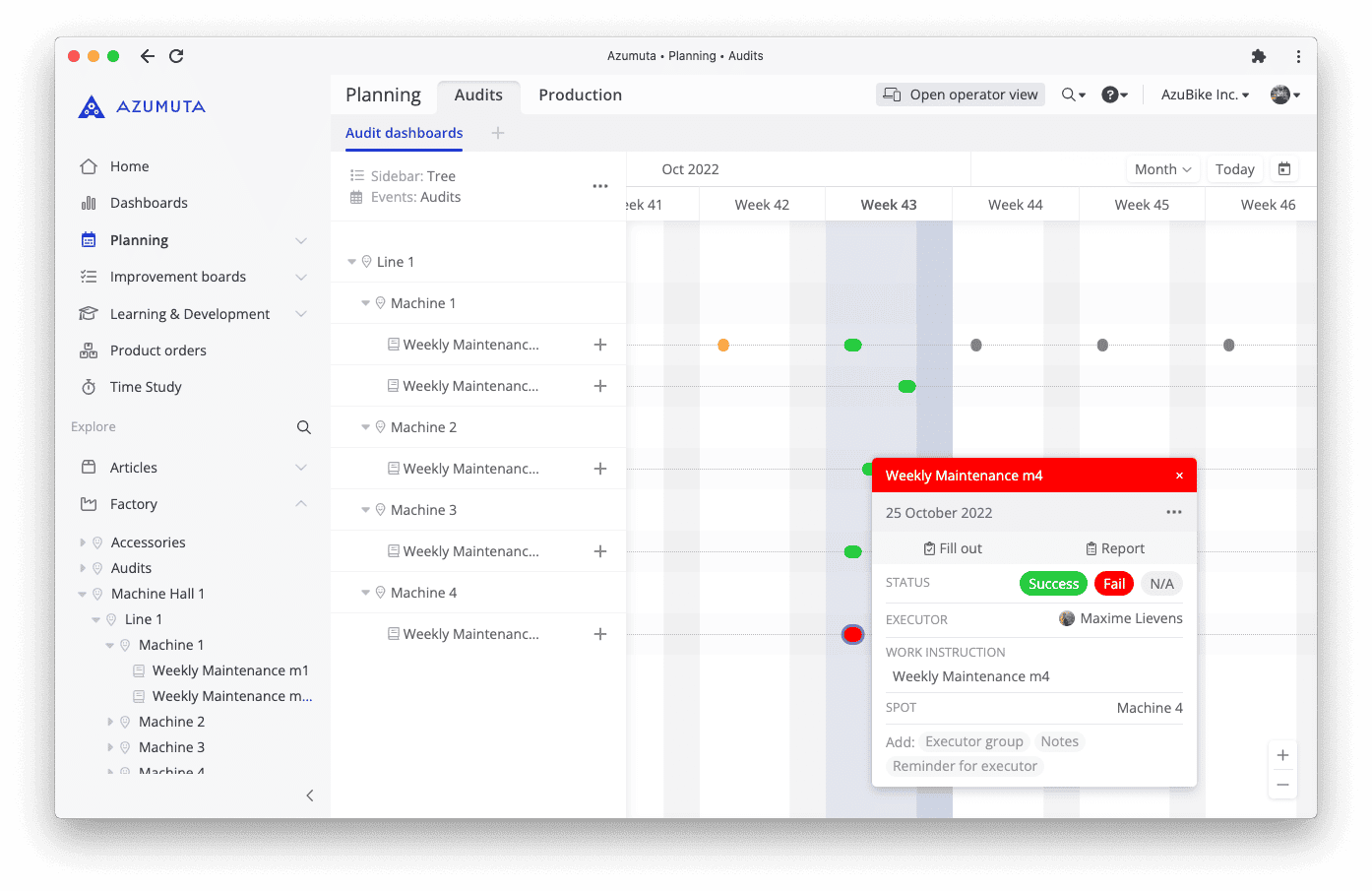Set the event status to N/A
Viewport: 1372px width, 891px height.
[1161, 583]
